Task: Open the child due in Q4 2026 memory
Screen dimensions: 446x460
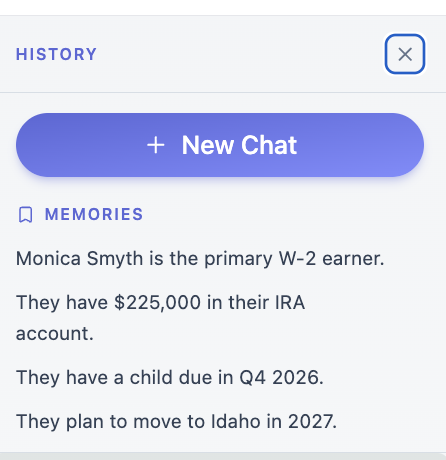Action: (170, 378)
